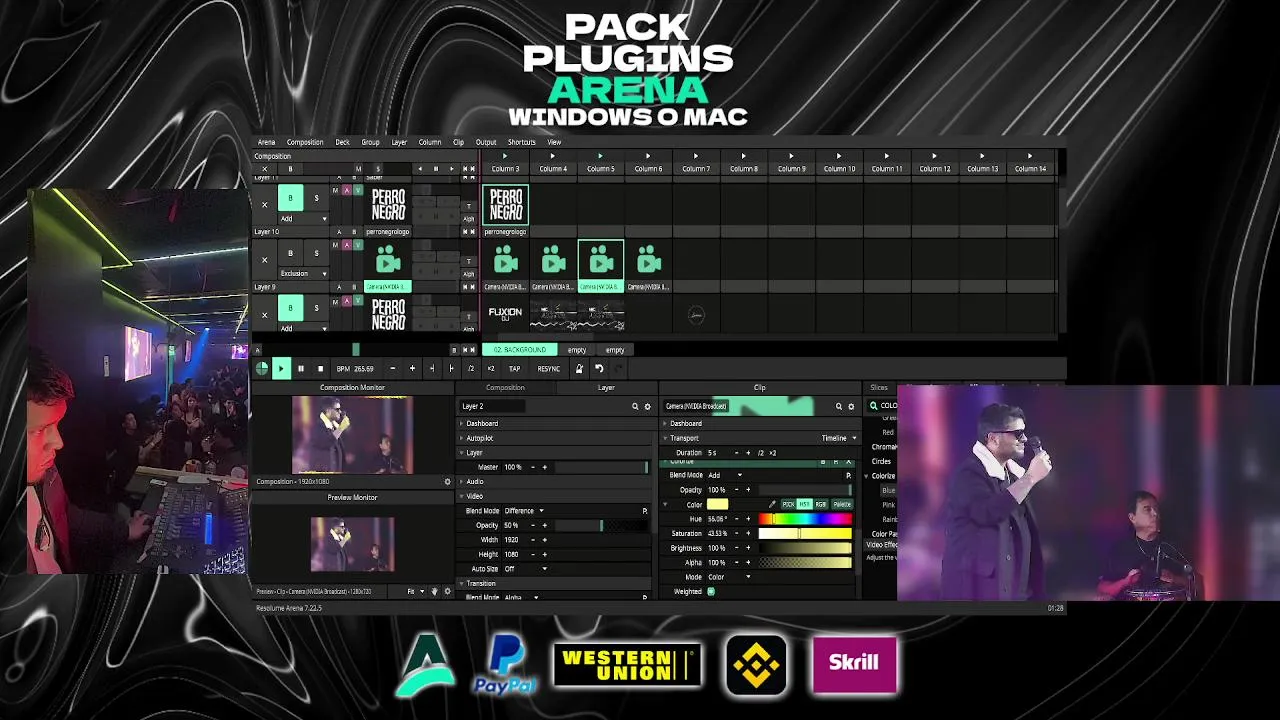
Task: Trigger Column 3 play arrow
Action: pyautogui.click(x=505, y=156)
